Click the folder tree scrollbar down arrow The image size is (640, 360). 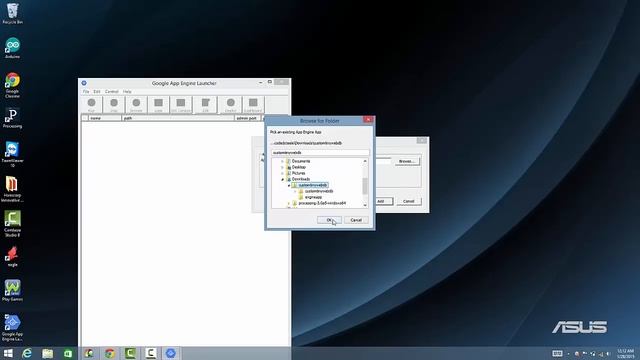[x=365, y=205]
